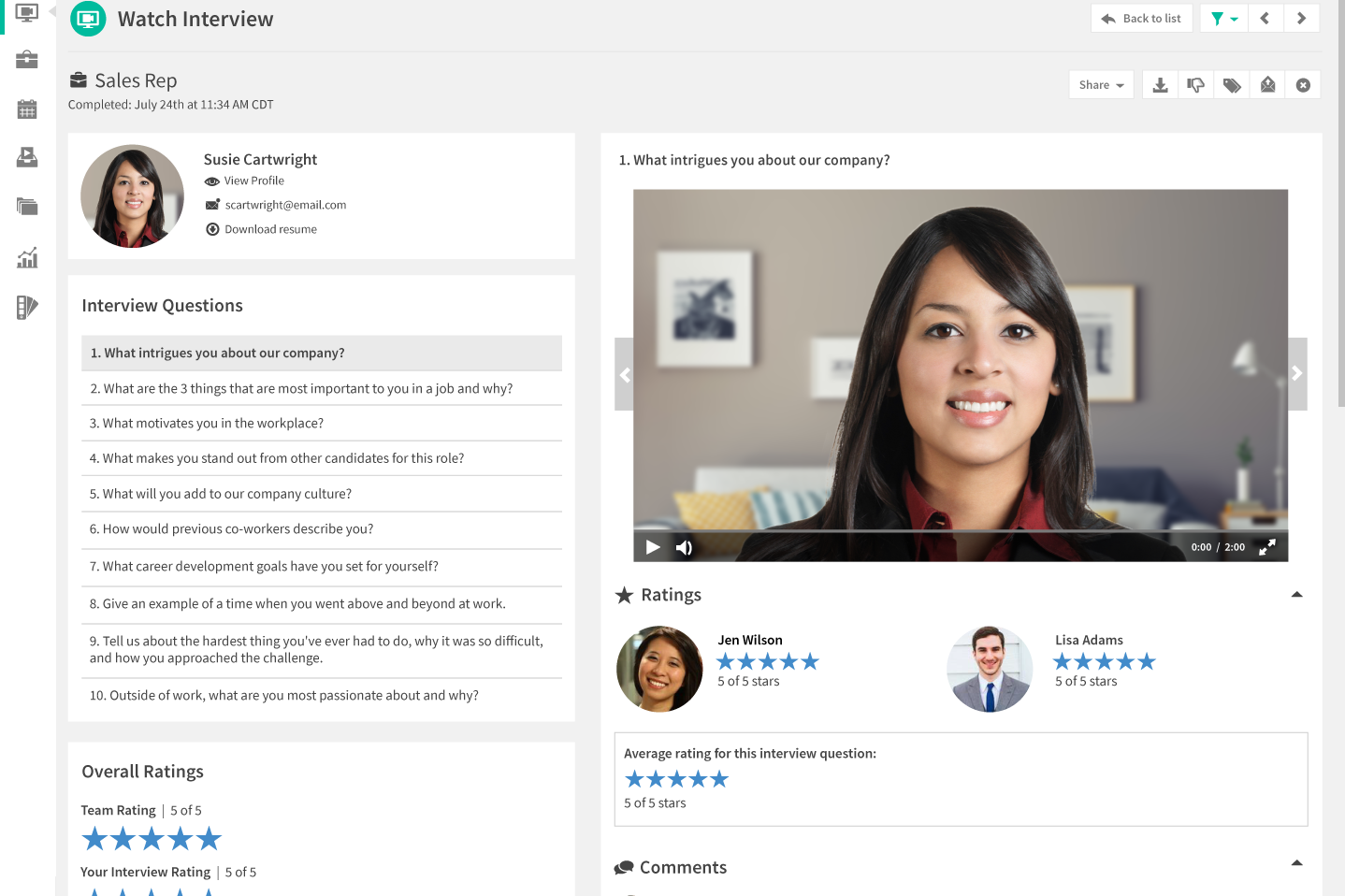
Task: Click the download icon in the toolbar
Action: 1160,85
